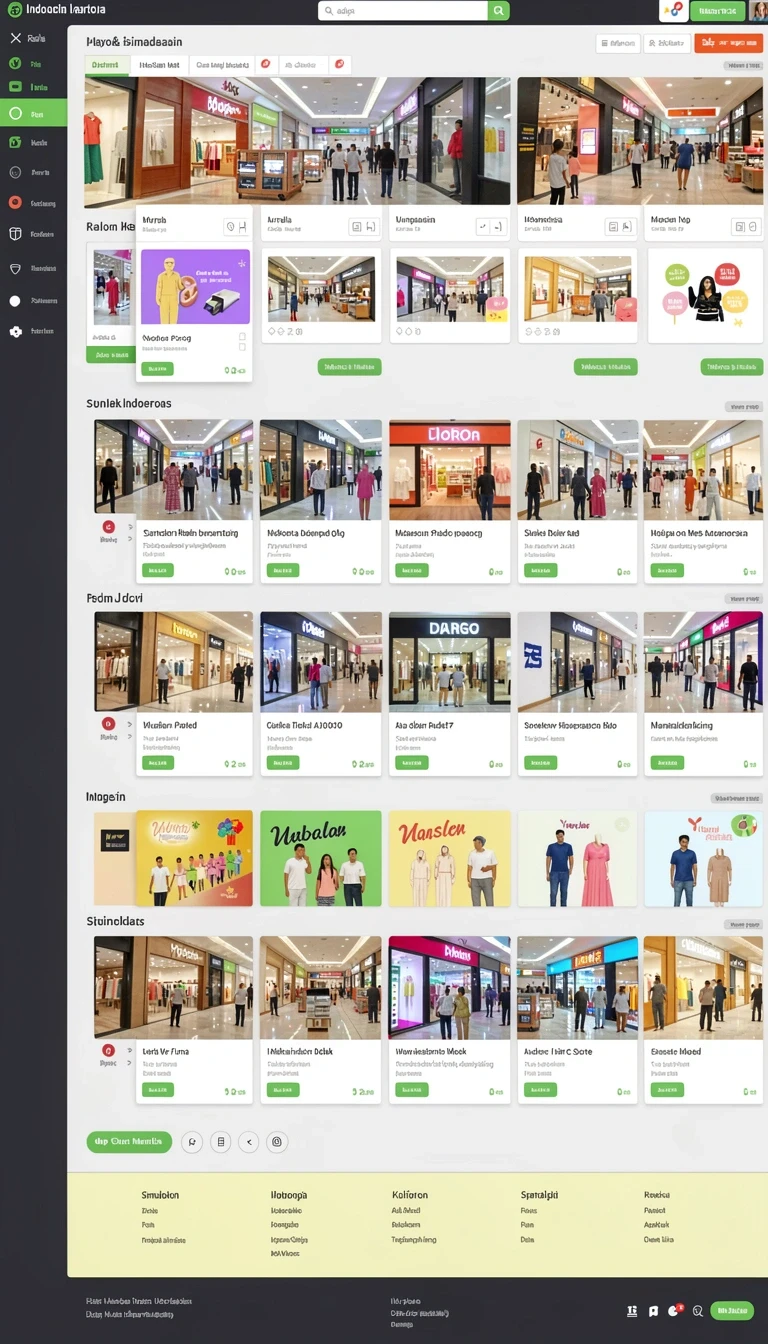Click inside the top search field
The width and height of the screenshot is (768, 1344).
pyautogui.click(x=404, y=11)
